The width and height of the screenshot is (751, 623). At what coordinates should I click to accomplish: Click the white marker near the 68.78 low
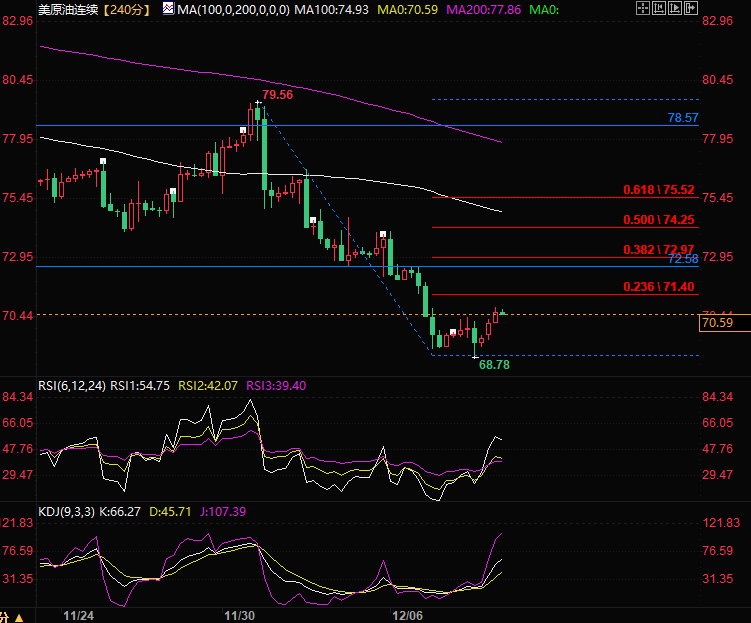(452, 332)
